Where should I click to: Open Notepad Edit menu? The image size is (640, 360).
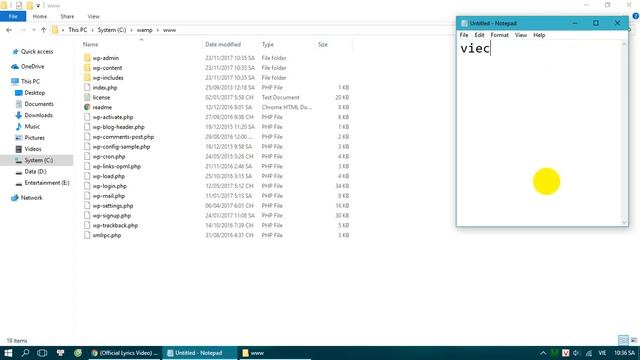click(x=479, y=35)
